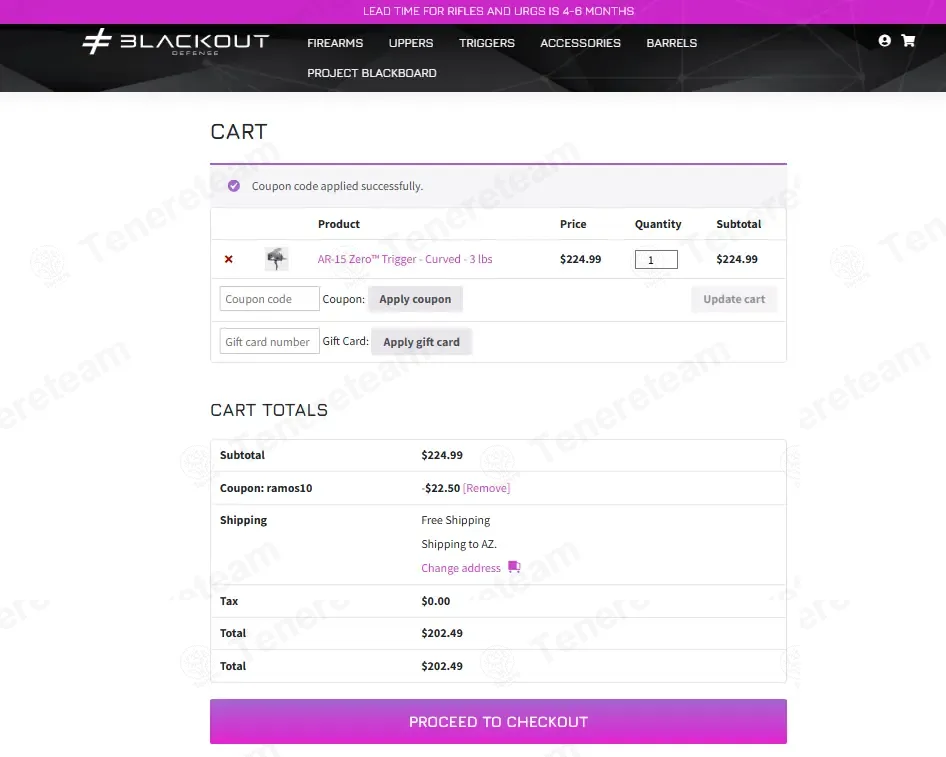This screenshot has width=946, height=757.
Task: Select Barrels in the navigation
Action: click(672, 43)
